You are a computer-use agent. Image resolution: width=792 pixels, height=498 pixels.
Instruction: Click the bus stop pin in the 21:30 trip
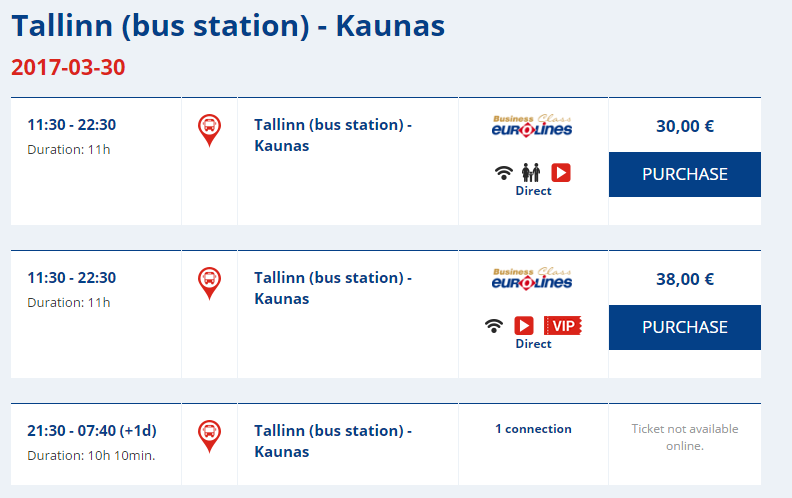pos(209,436)
